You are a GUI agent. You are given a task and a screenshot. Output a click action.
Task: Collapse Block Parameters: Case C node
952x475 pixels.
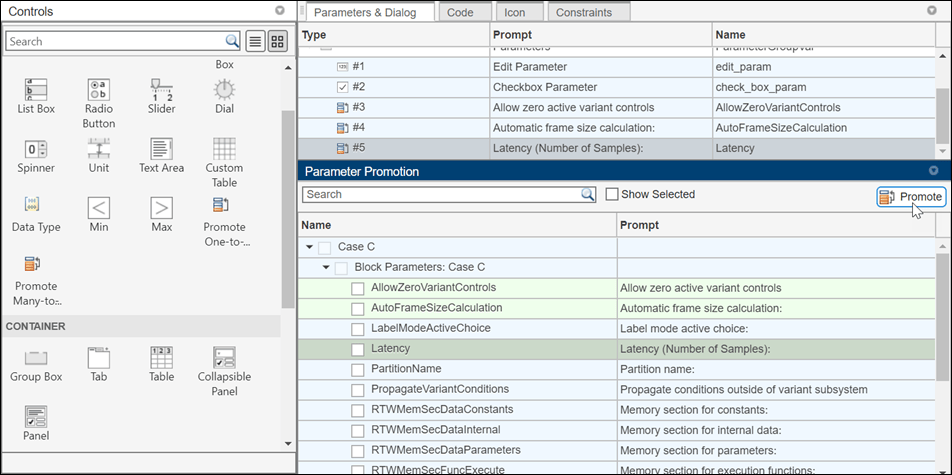pyautogui.click(x=326, y=267)
